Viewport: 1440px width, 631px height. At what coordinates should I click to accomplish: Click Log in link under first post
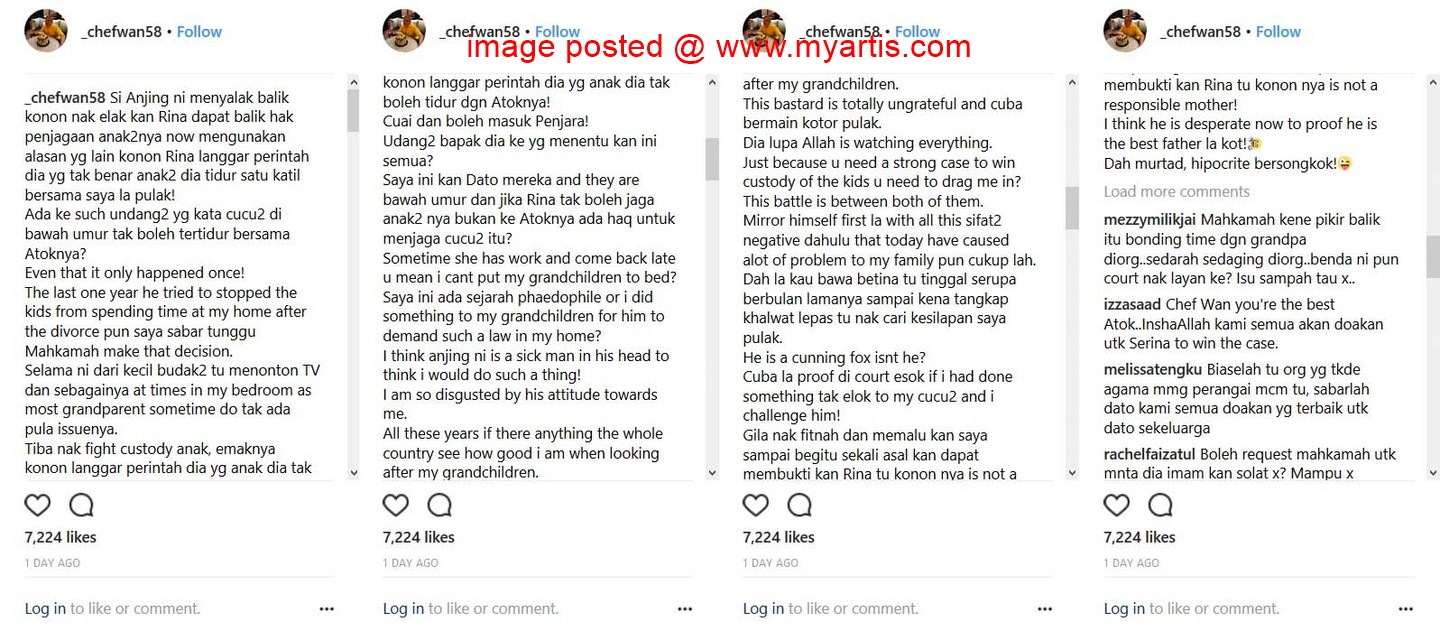click(x=45, y=608)
